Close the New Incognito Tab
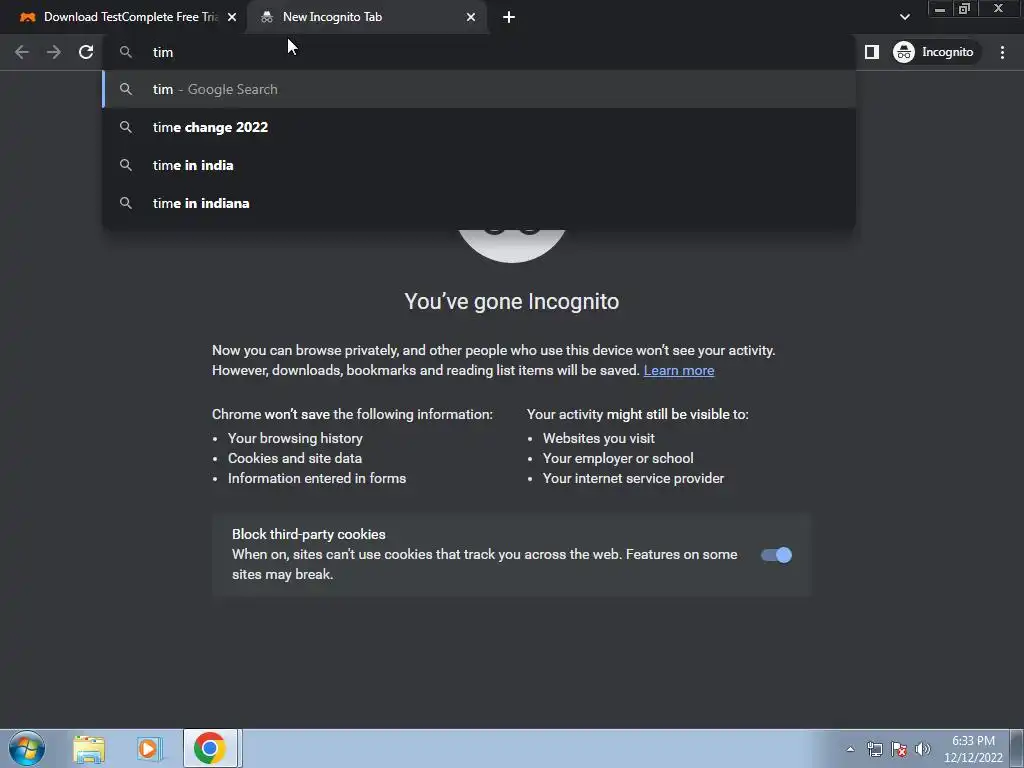The image size is (1024, 768). point(471,17)
